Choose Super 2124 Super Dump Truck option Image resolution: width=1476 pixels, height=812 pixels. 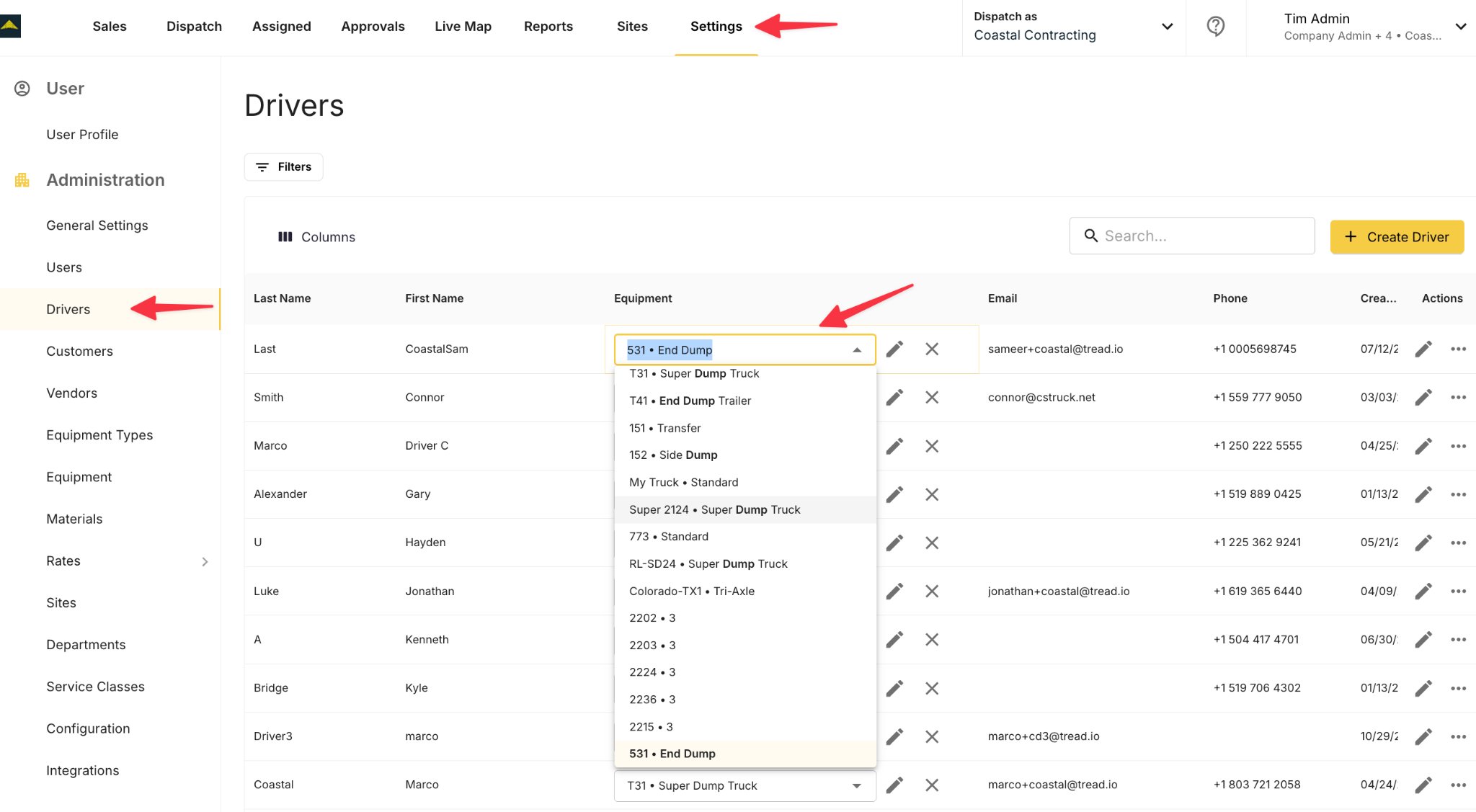(x=745, y=509)
